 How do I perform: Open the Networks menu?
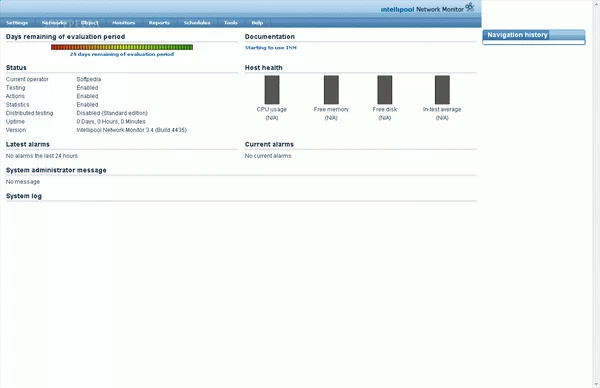point(54,23)
